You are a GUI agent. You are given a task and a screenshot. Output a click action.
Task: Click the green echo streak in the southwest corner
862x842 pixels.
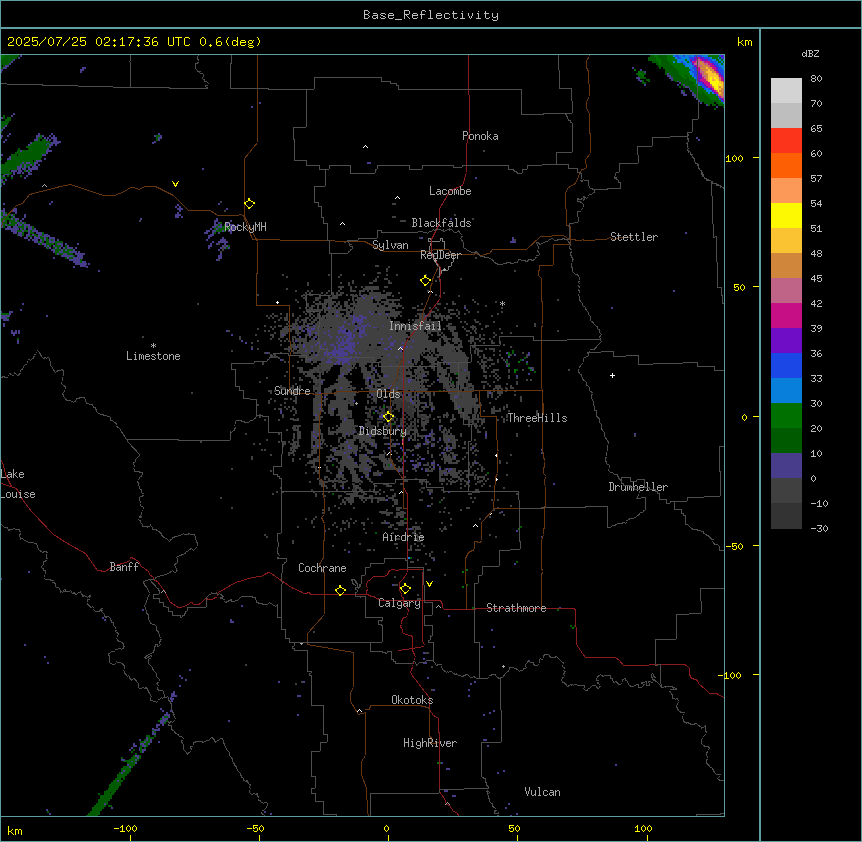tap(129, 764)
